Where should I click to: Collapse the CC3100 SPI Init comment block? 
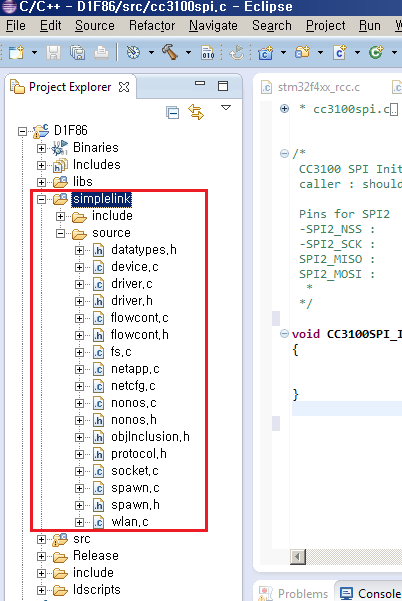point(284,154)
